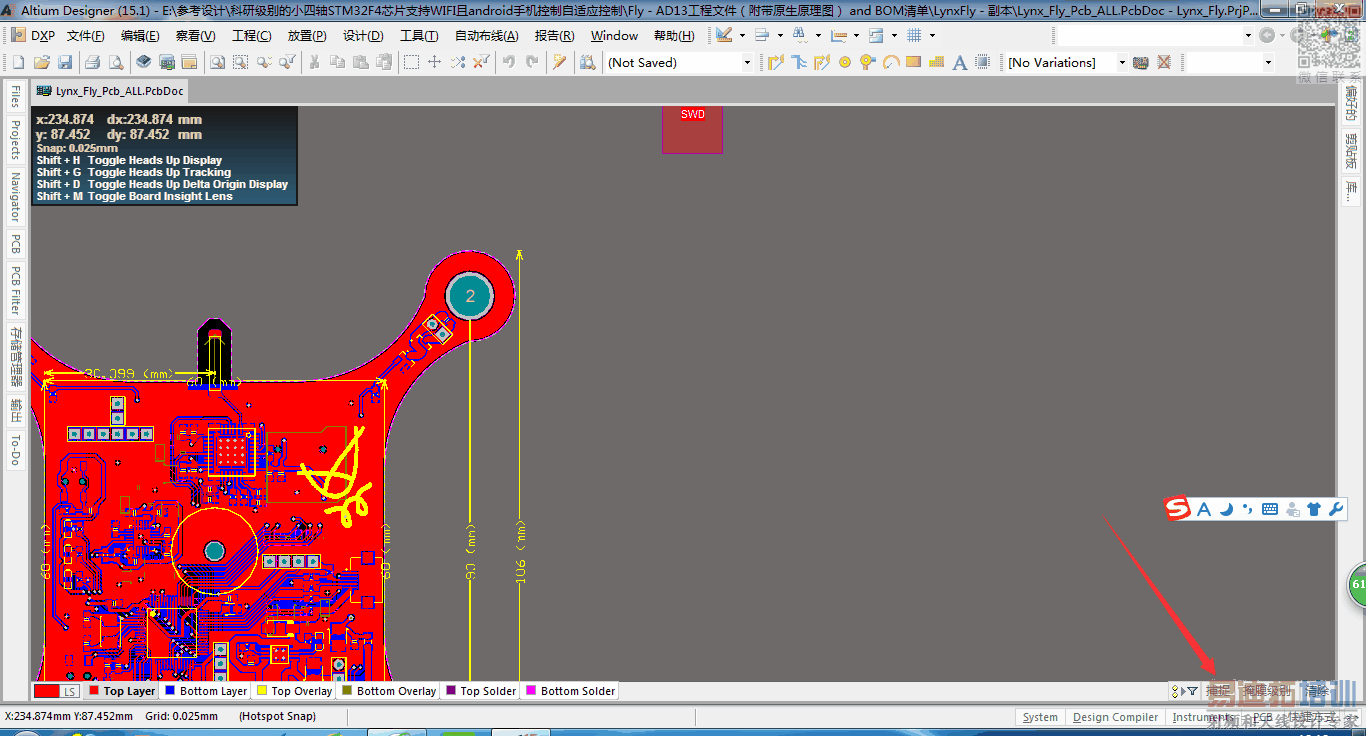
Task: Click the Select Inside Area icon
Action: (x=411, y=62)
